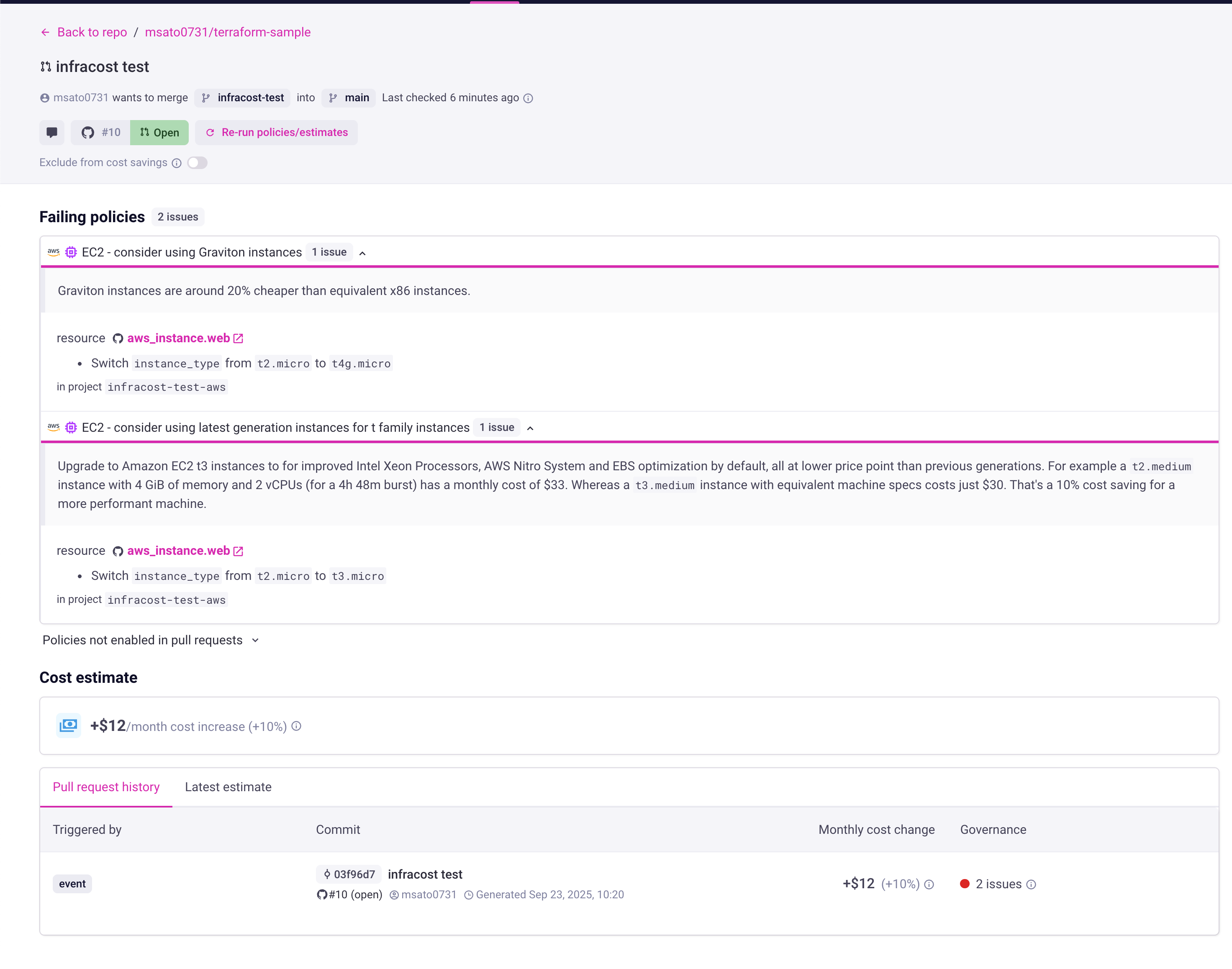Open the external link icon after aws_instance.web for t4g.micro

tap(239, 339)
